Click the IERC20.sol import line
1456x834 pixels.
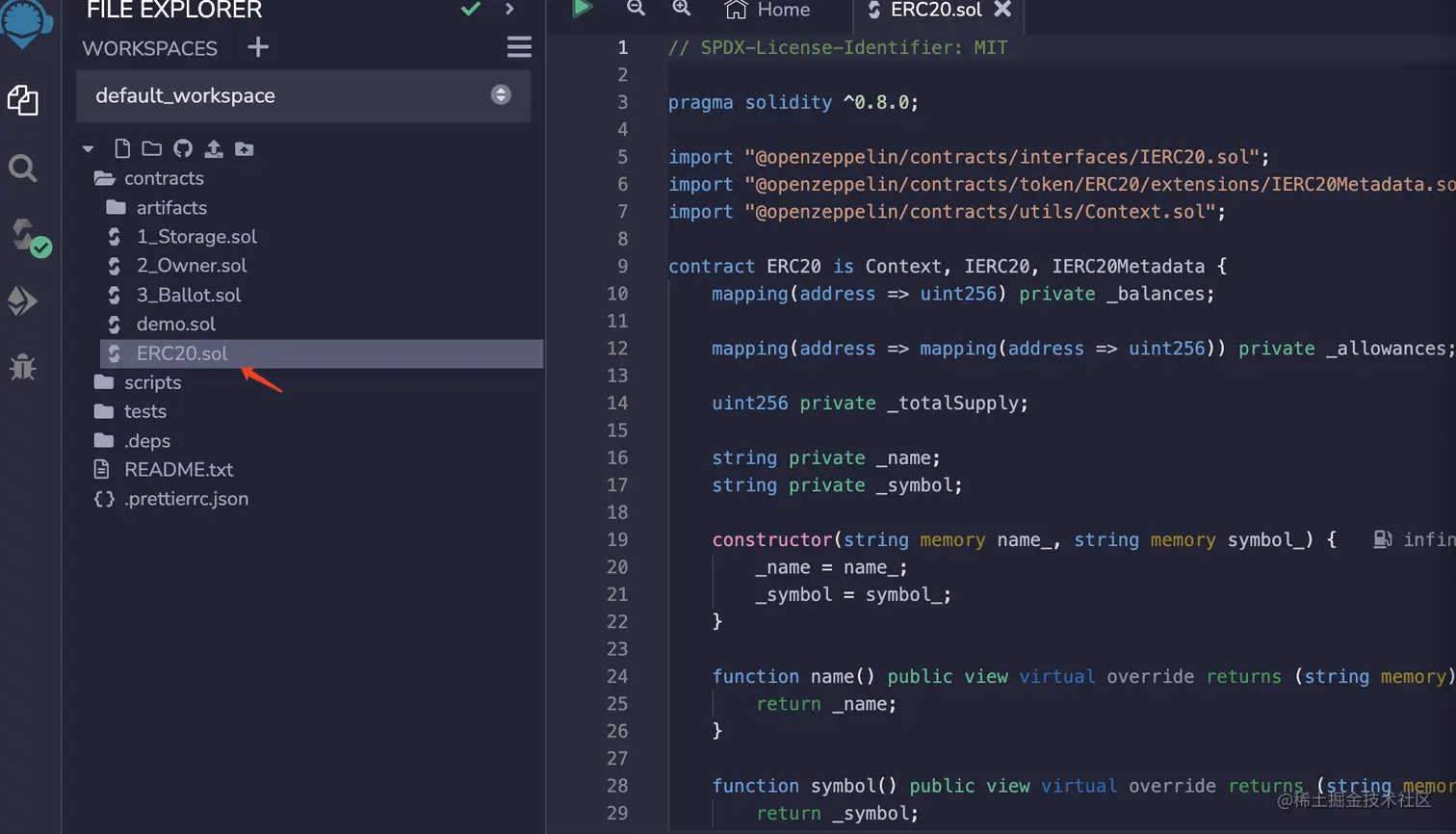coord(969,157)
